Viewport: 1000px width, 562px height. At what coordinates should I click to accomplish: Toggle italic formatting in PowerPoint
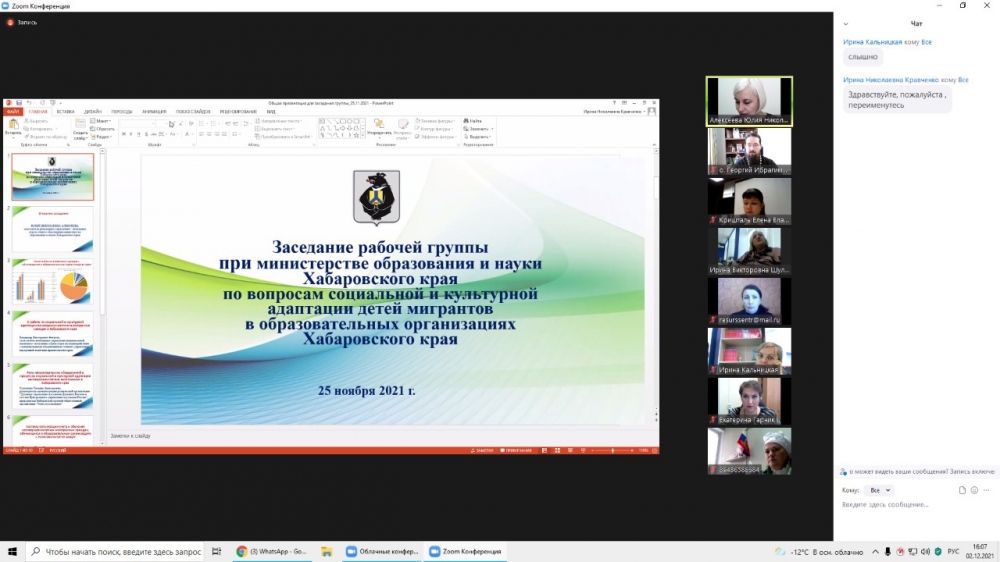(131, 134)
